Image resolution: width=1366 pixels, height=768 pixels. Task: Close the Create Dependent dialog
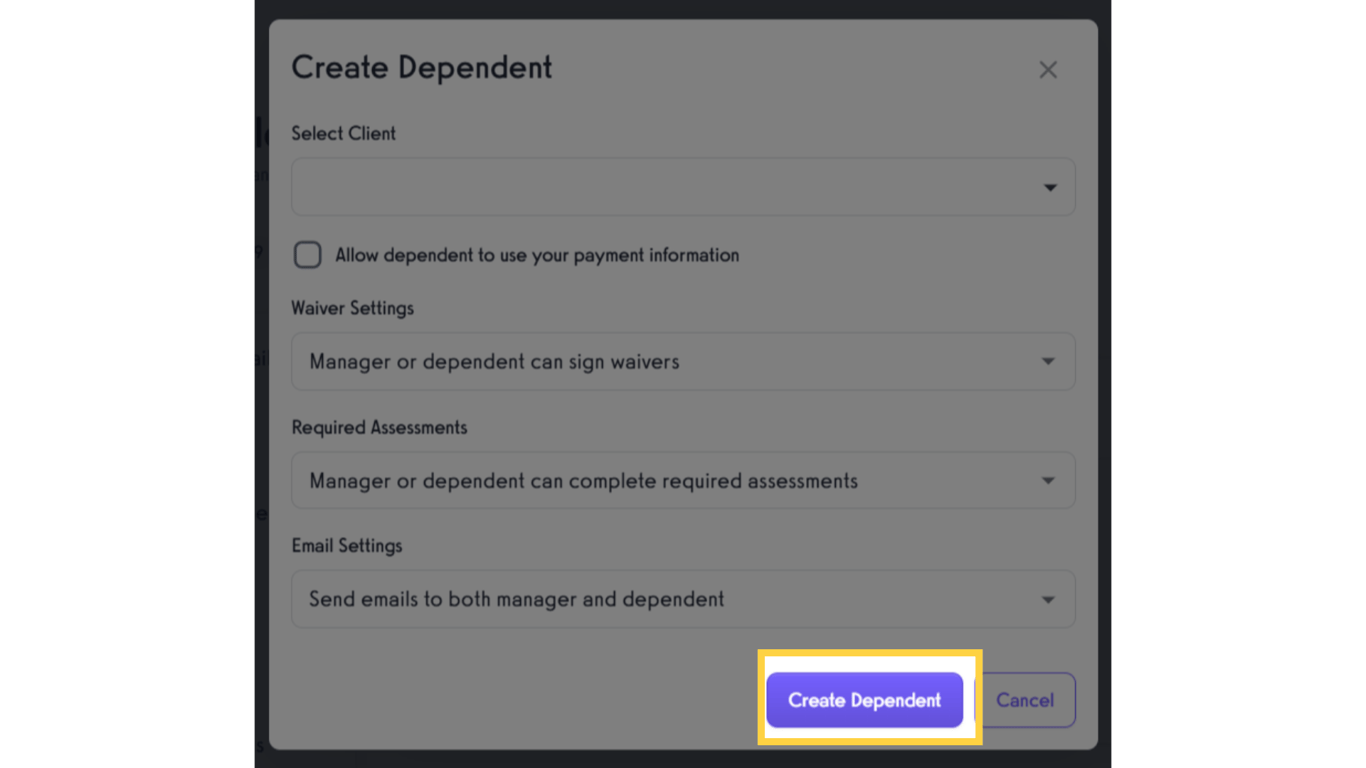1047,69
